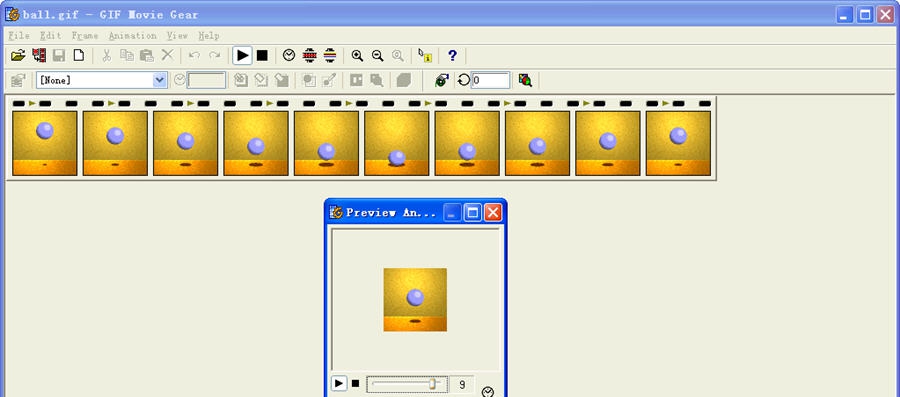Click Stop in the Preview Animation window

[355, 383]
